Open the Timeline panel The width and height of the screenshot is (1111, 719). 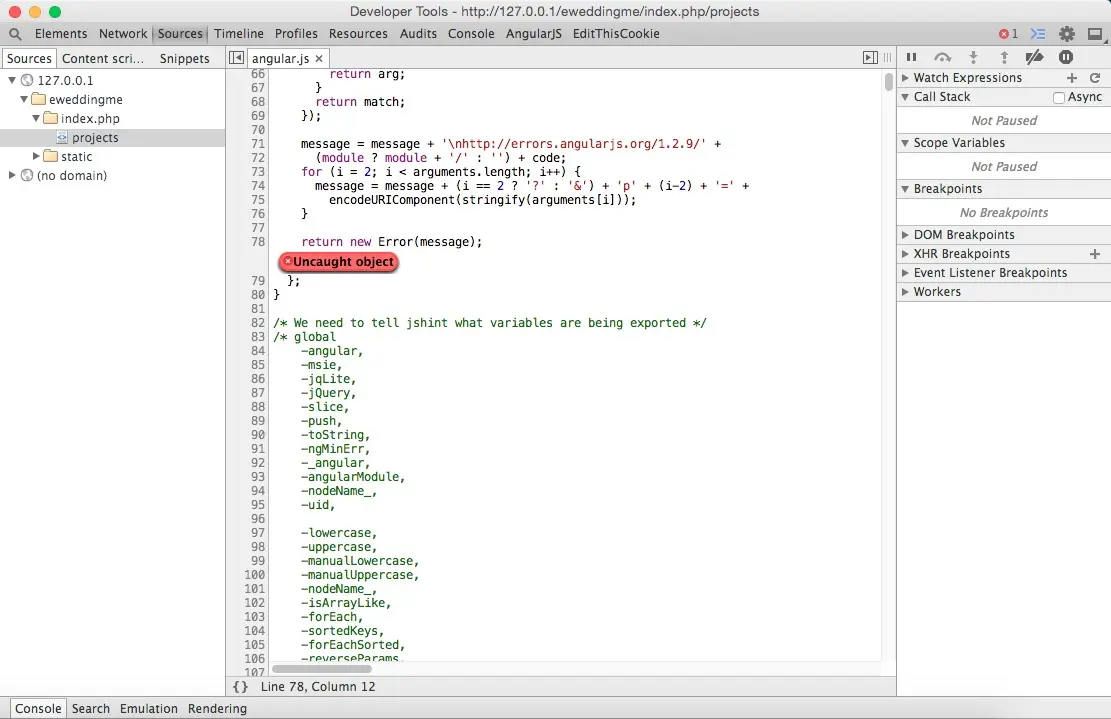pos(239,34)
